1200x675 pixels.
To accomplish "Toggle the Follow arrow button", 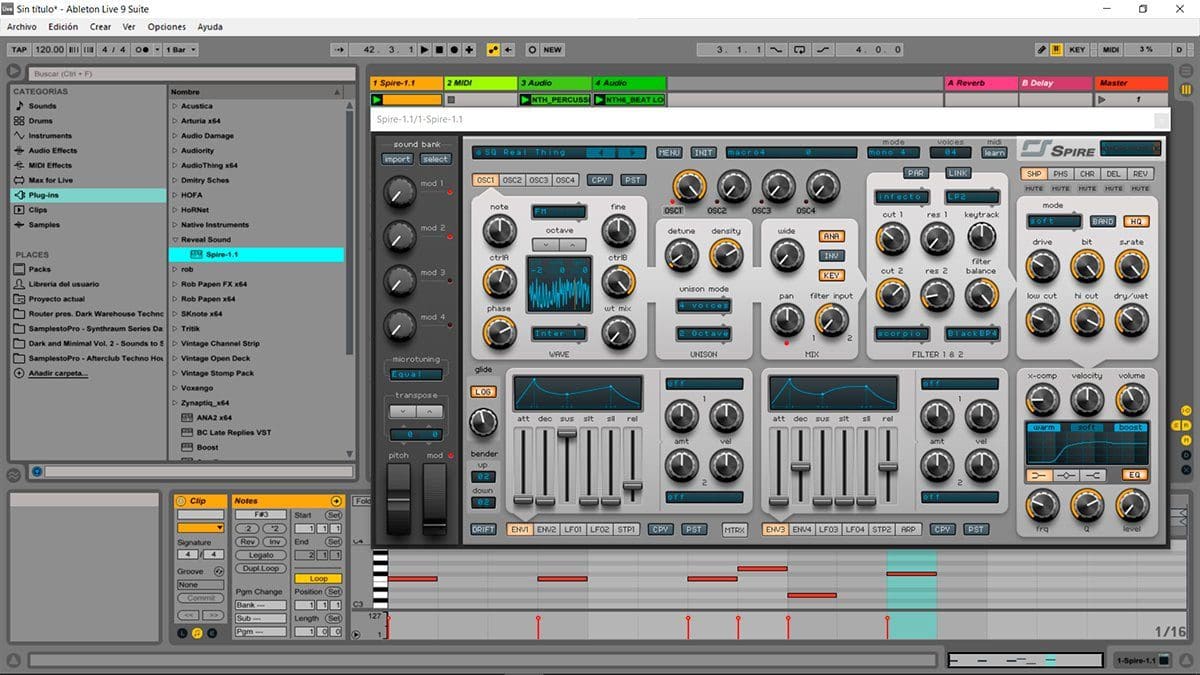I will pyautogui.click(x=338, y=49).
